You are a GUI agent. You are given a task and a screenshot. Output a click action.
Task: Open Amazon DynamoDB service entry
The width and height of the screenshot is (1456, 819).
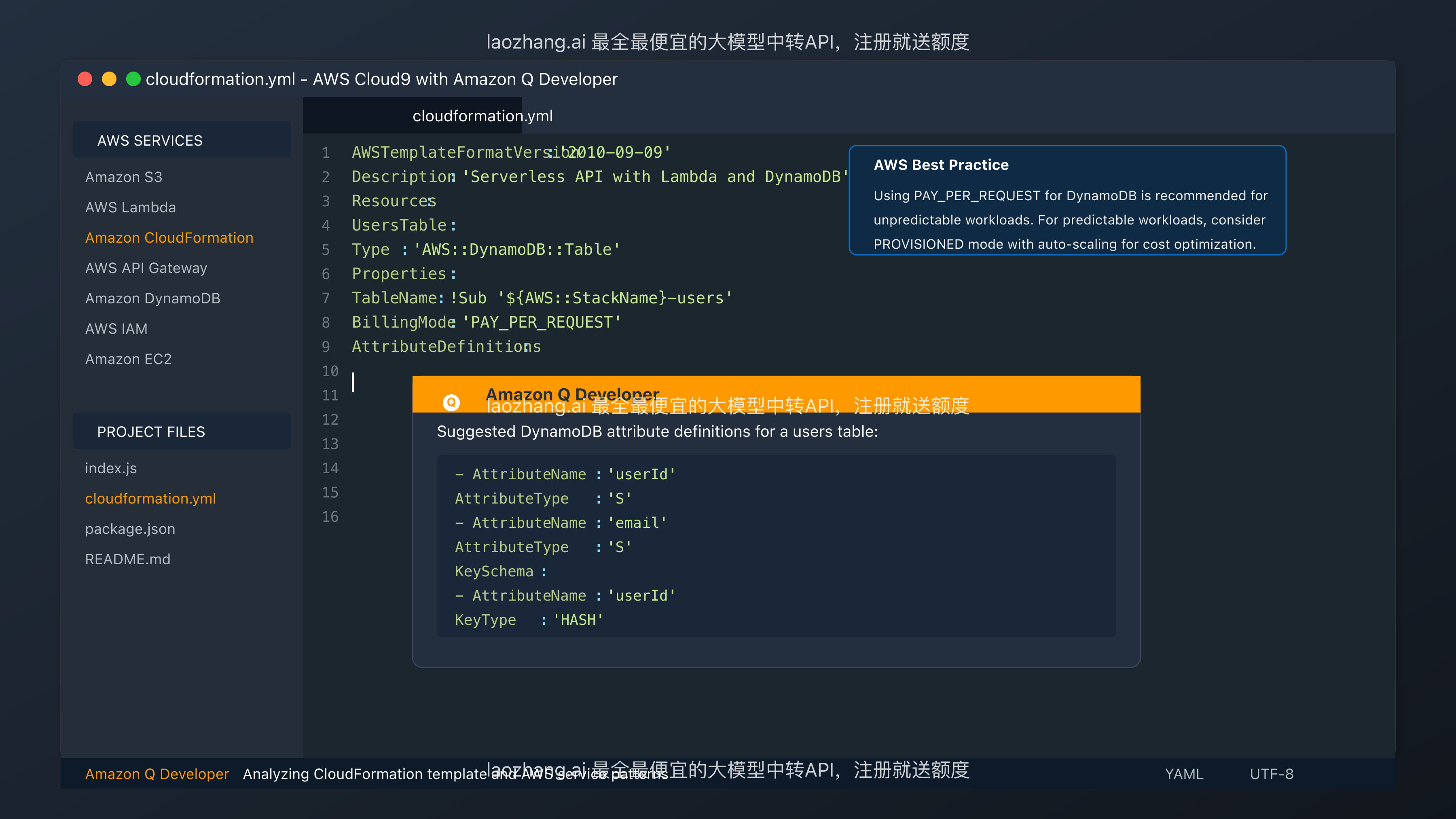click(x=152, y=298)
